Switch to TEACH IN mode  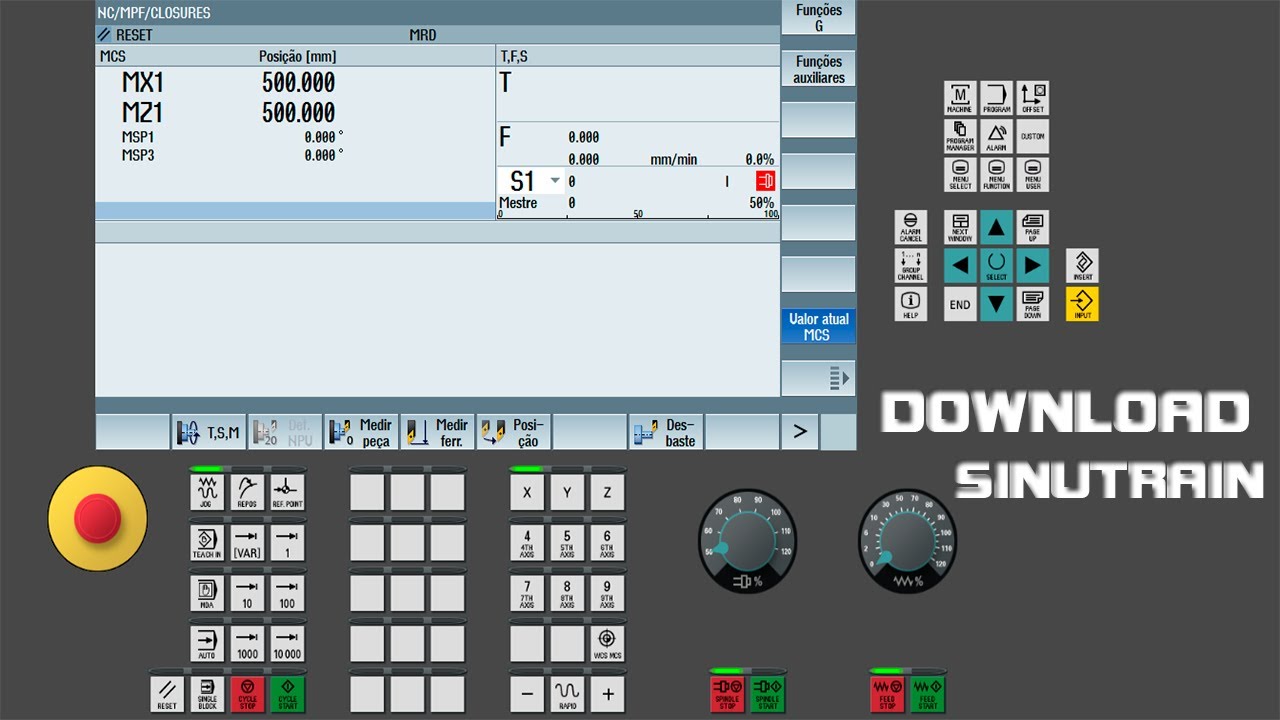point(207,543)
